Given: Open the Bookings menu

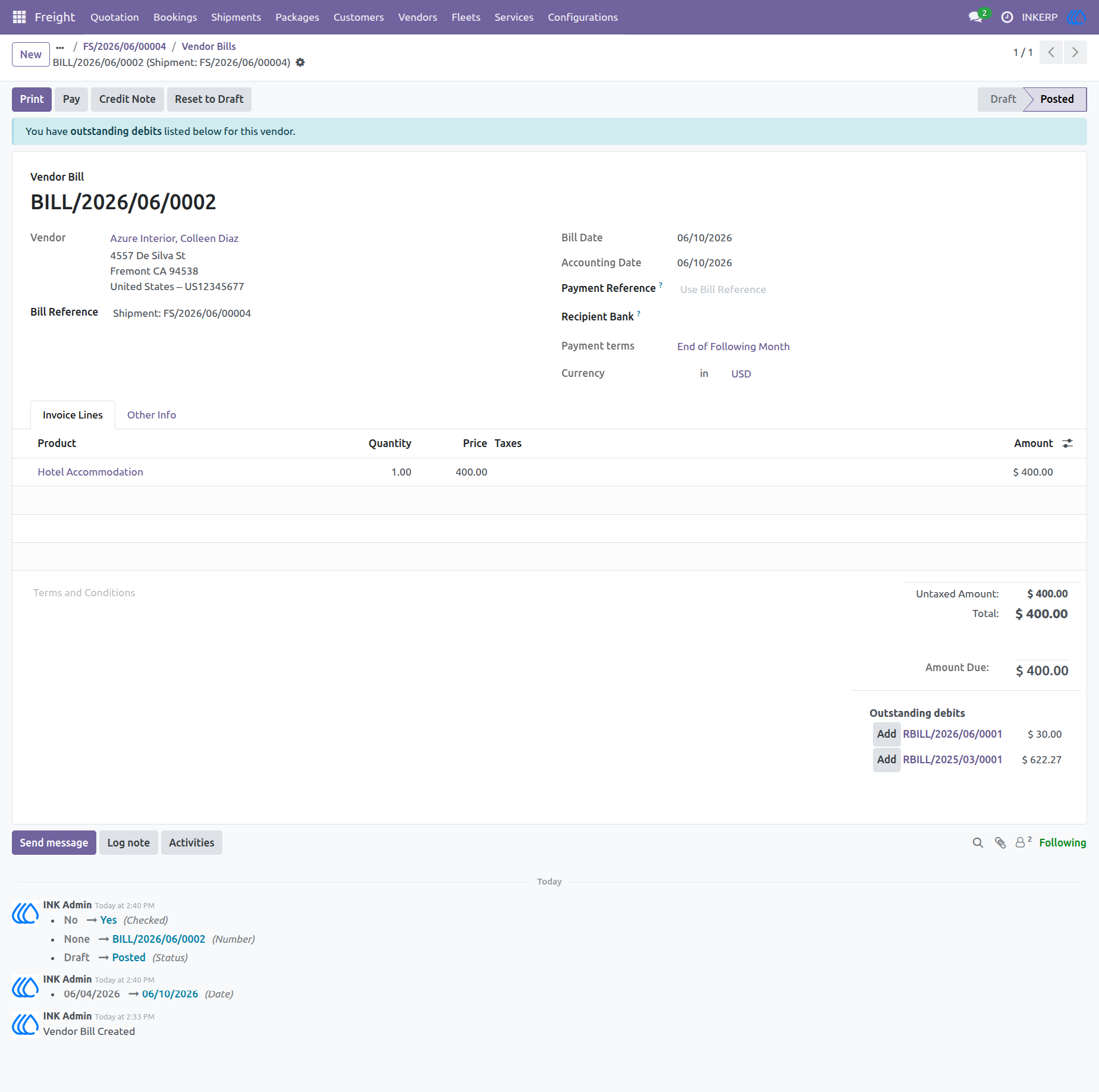Looking at the screenshot, I should tap(175, 17).
